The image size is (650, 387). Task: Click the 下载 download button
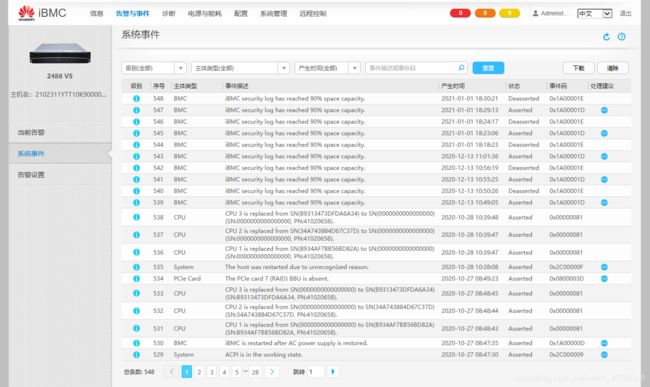click(x=579, y=68)
